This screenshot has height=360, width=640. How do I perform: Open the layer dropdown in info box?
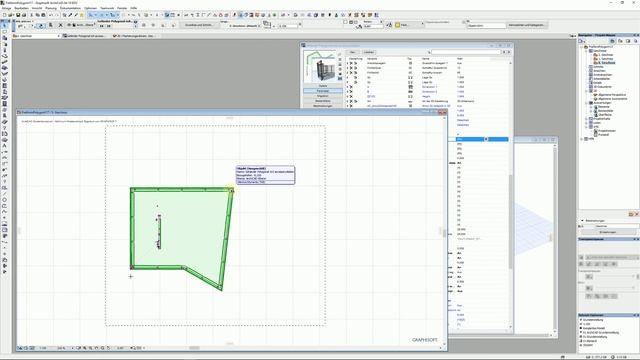pyautogui.click(x=84, y=25)
